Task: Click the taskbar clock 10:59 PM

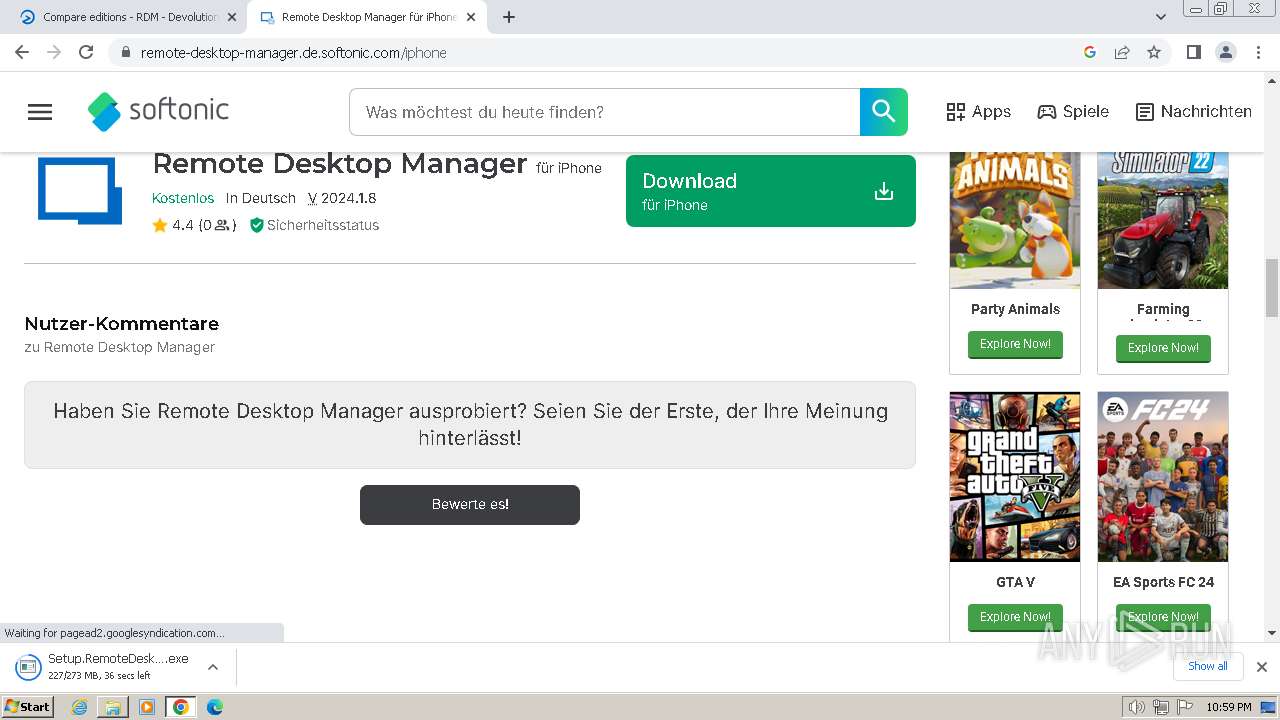Action: coord(1229,707)
